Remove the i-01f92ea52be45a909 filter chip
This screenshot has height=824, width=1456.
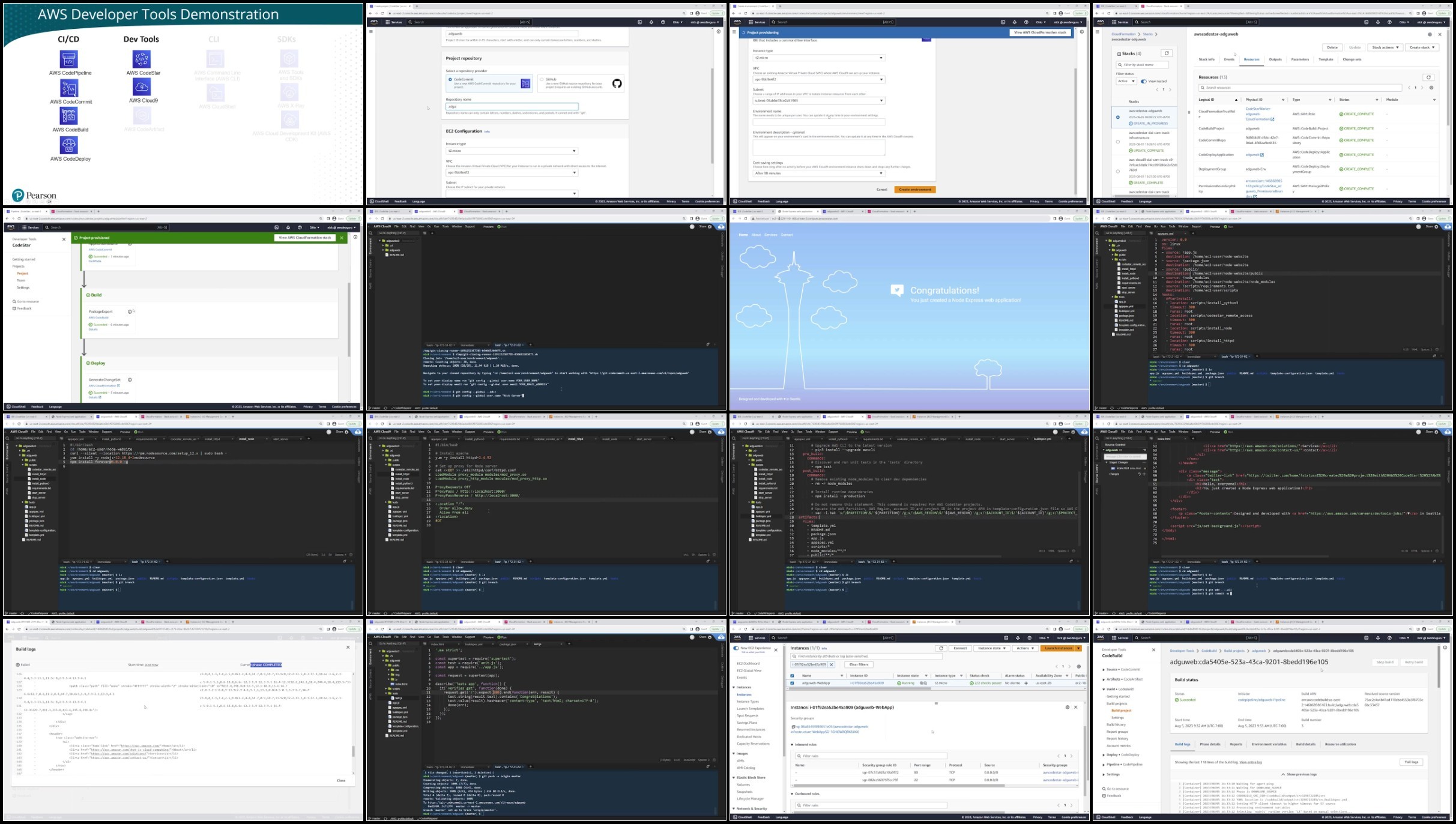[x=831, y=664]
